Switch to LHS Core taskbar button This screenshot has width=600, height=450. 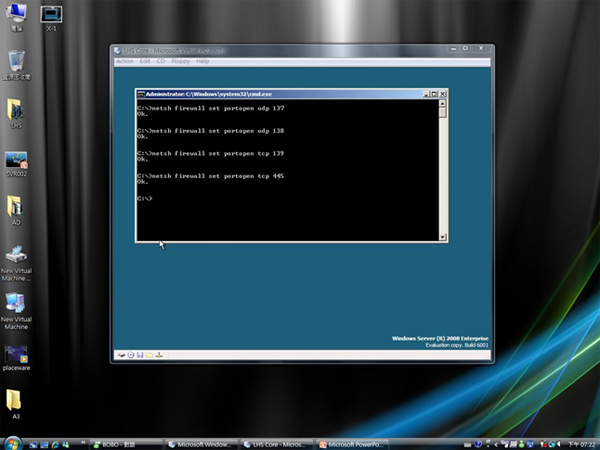click(x=278, y=442)
